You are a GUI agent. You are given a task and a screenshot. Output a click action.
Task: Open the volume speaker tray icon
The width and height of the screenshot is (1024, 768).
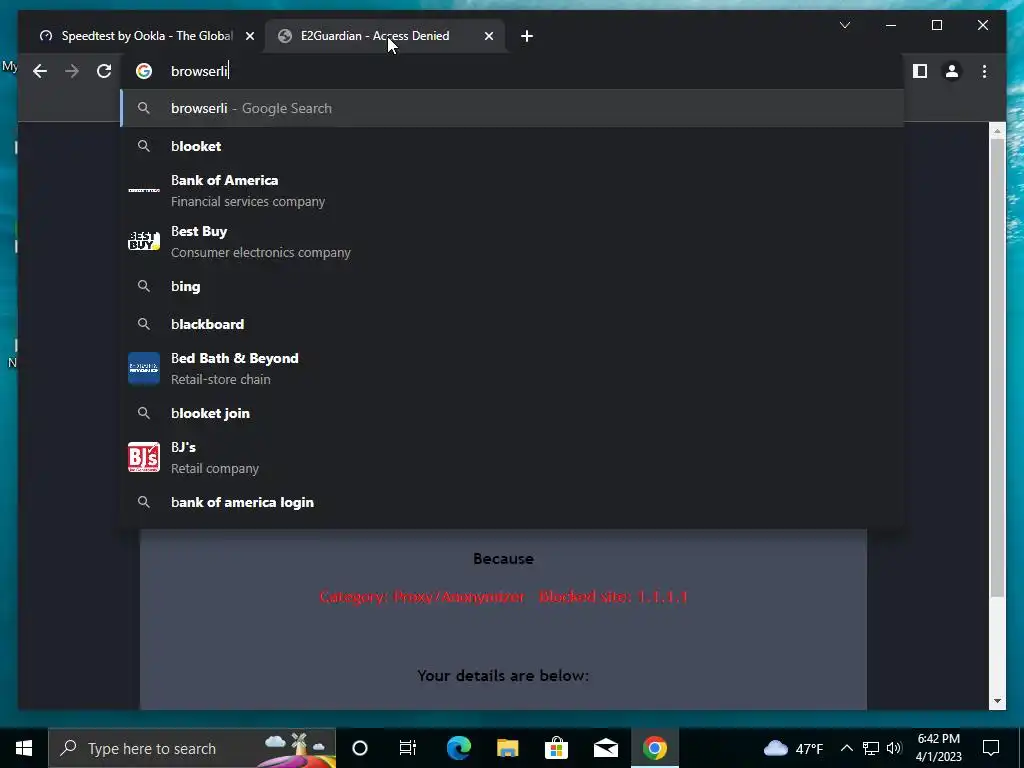click(x=894, y=748)
